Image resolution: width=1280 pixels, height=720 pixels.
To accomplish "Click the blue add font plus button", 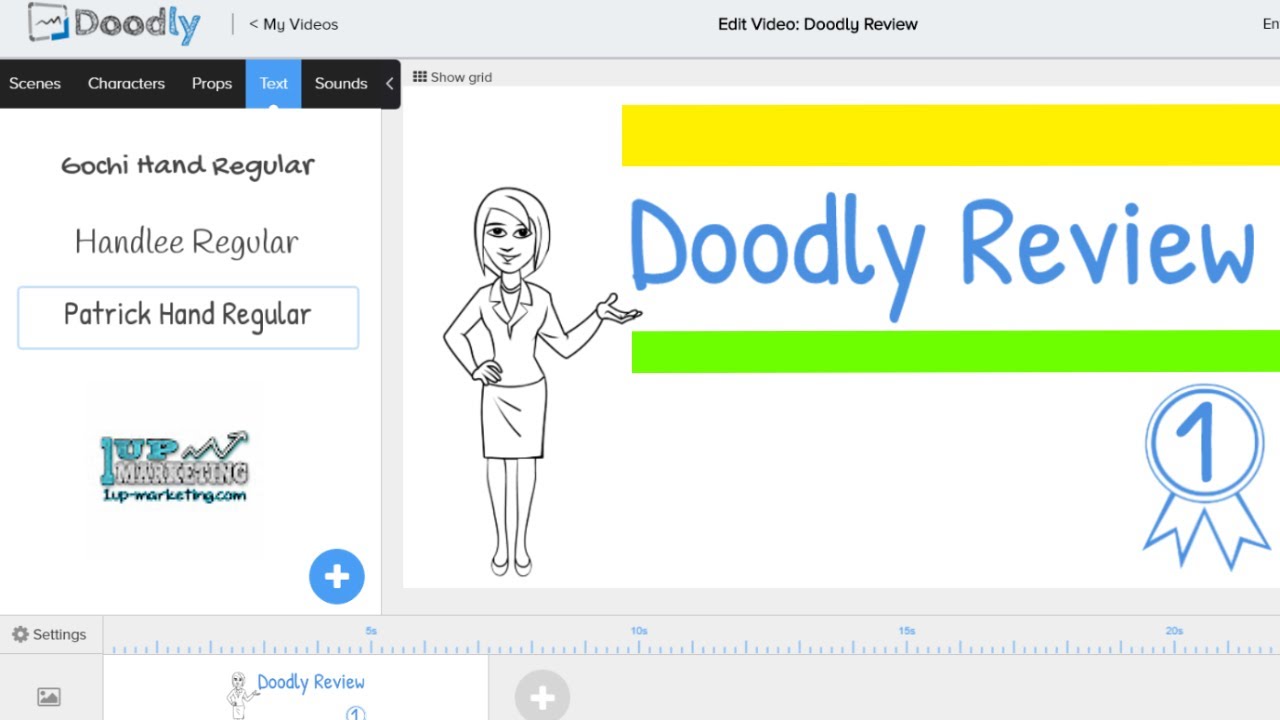I will (337, 577).
